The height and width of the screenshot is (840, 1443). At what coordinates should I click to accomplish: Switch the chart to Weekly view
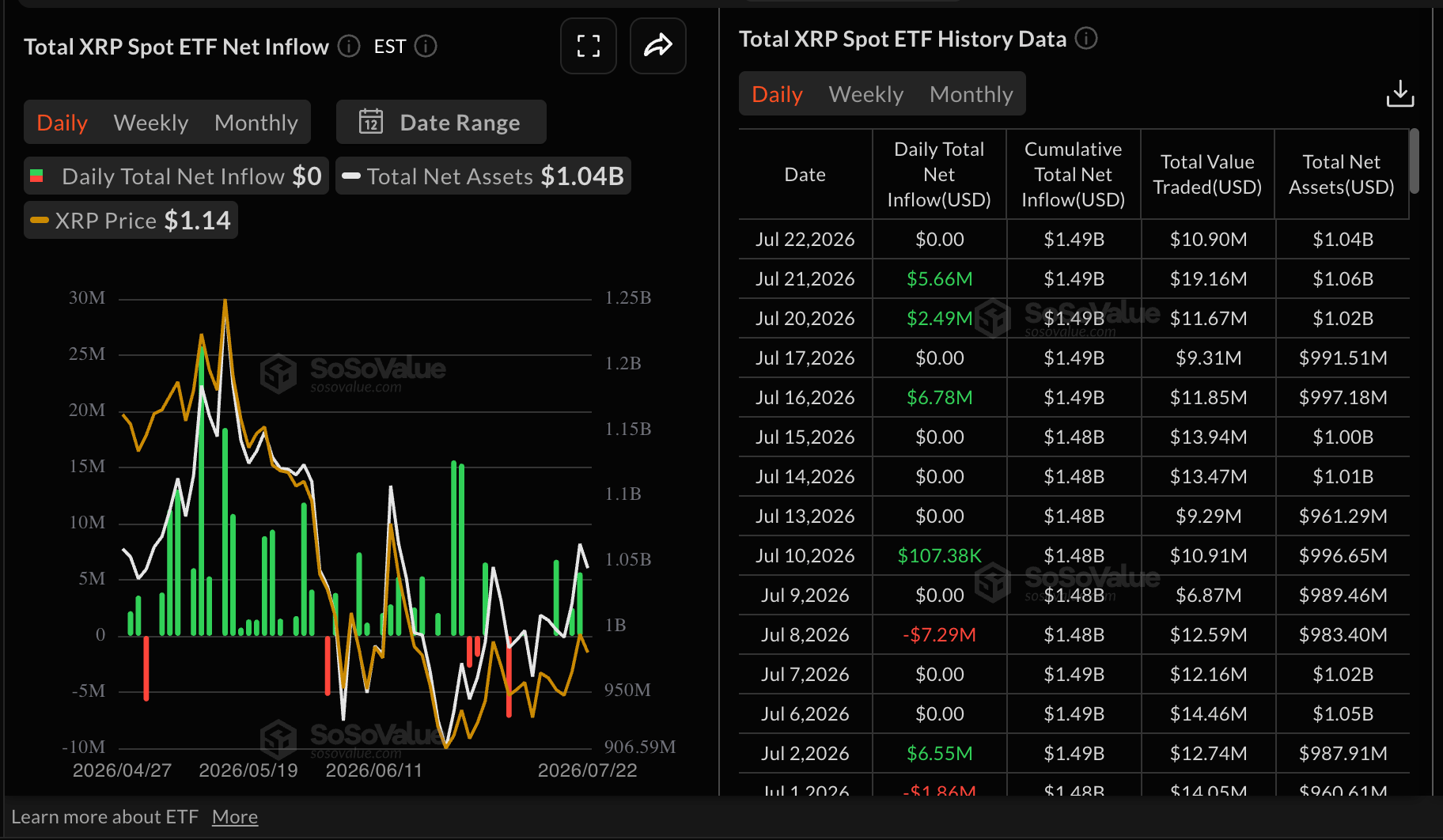click(x=151, y=123)
